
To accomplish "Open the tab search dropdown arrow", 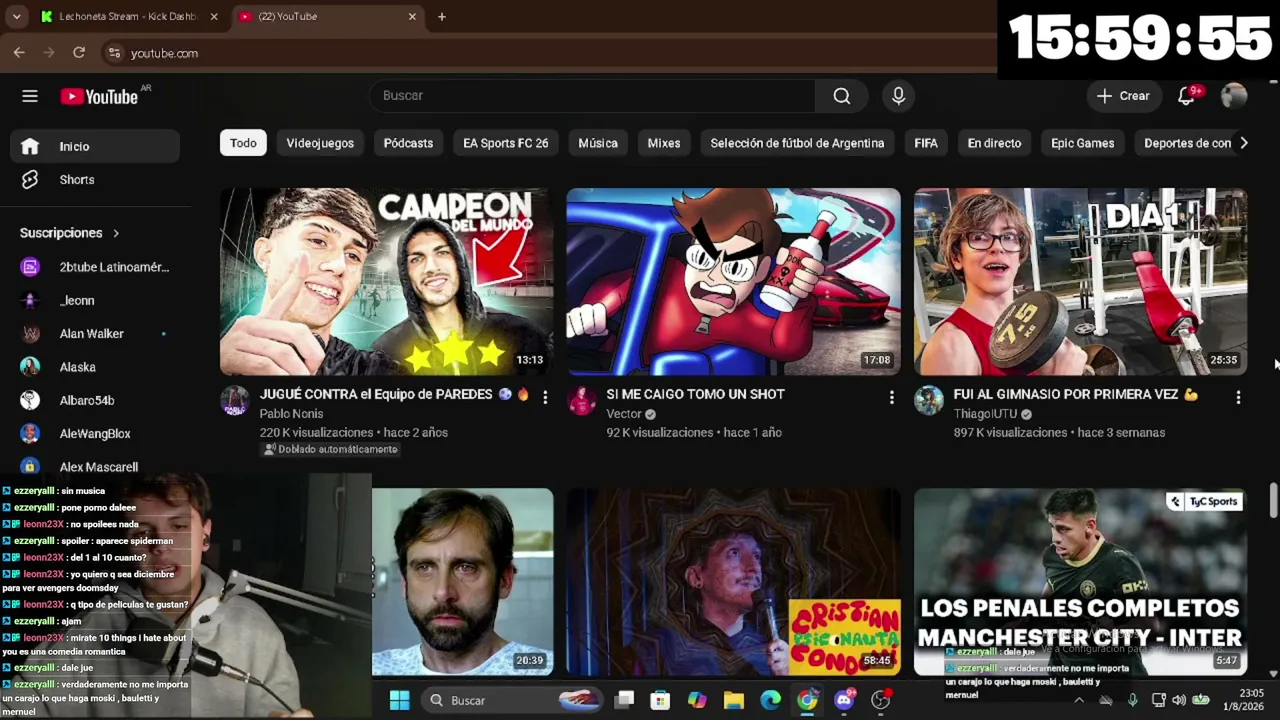I will pos(16,17).
